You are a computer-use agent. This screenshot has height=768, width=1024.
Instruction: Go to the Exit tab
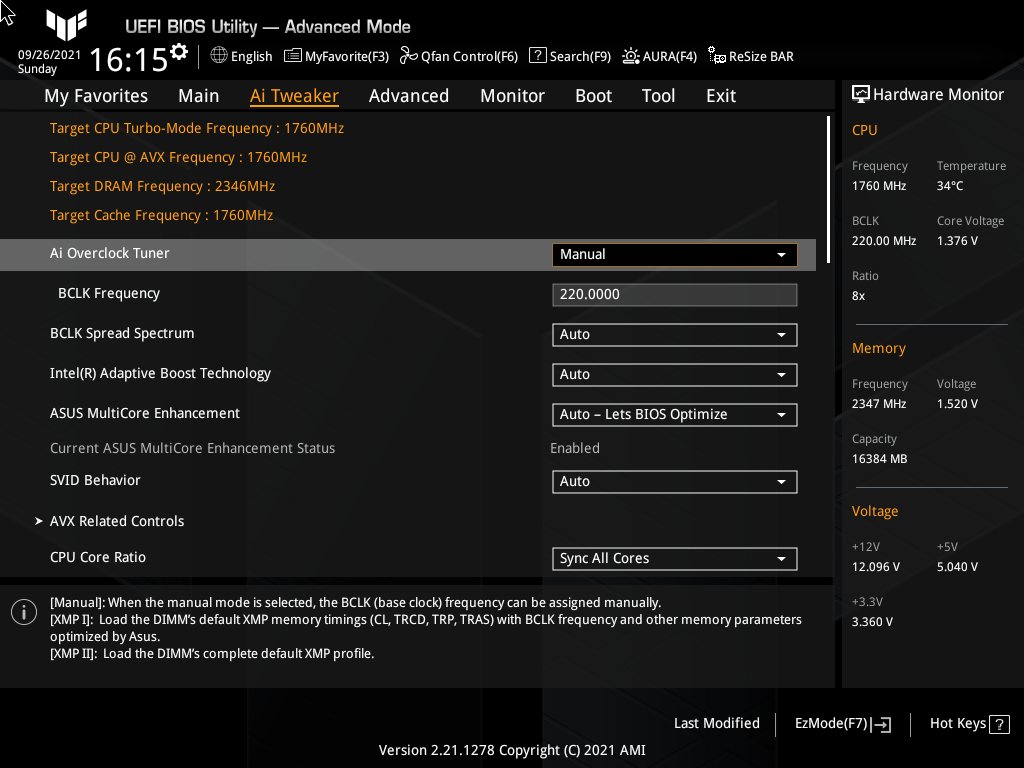coord(721,96)
